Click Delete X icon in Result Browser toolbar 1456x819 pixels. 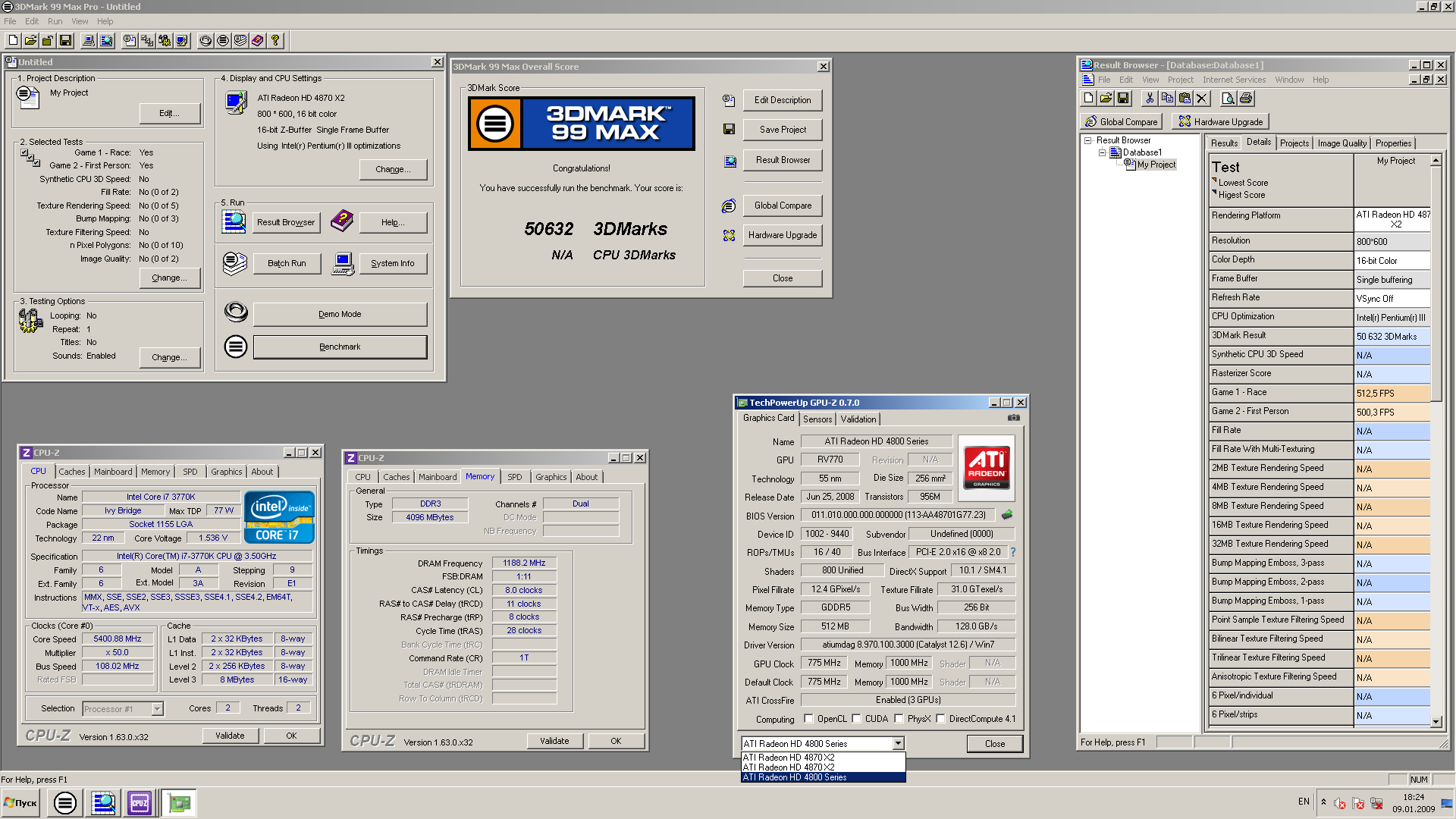(1201, 98)
